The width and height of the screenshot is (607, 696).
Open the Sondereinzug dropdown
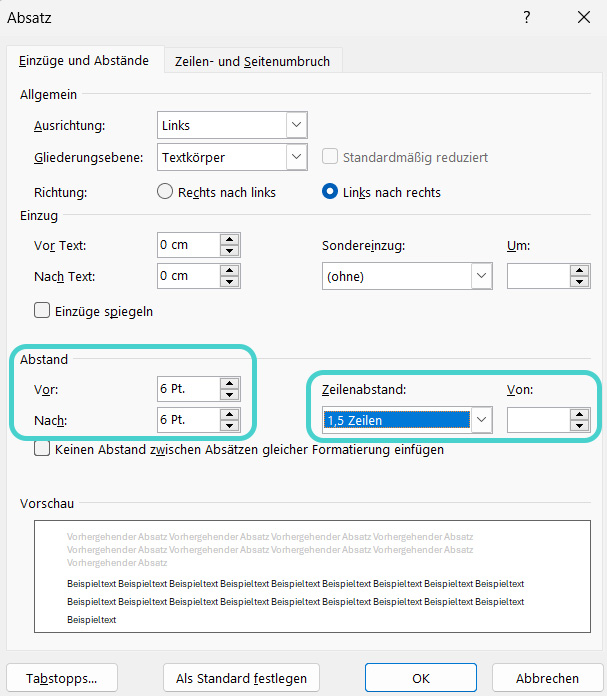[482, 276]
